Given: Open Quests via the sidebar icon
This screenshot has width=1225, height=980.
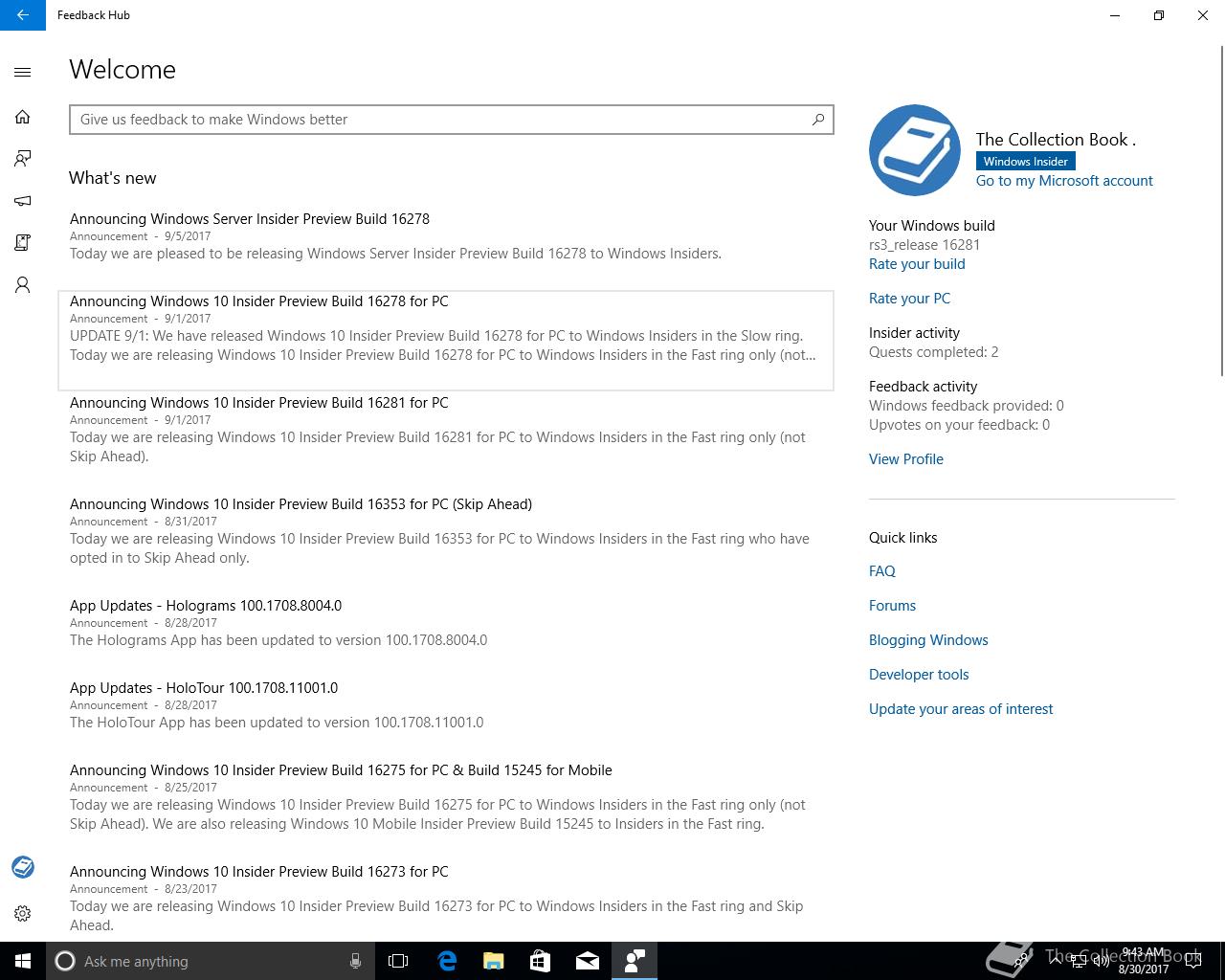Looking at the screenshot, I should (x=23, y=243).
